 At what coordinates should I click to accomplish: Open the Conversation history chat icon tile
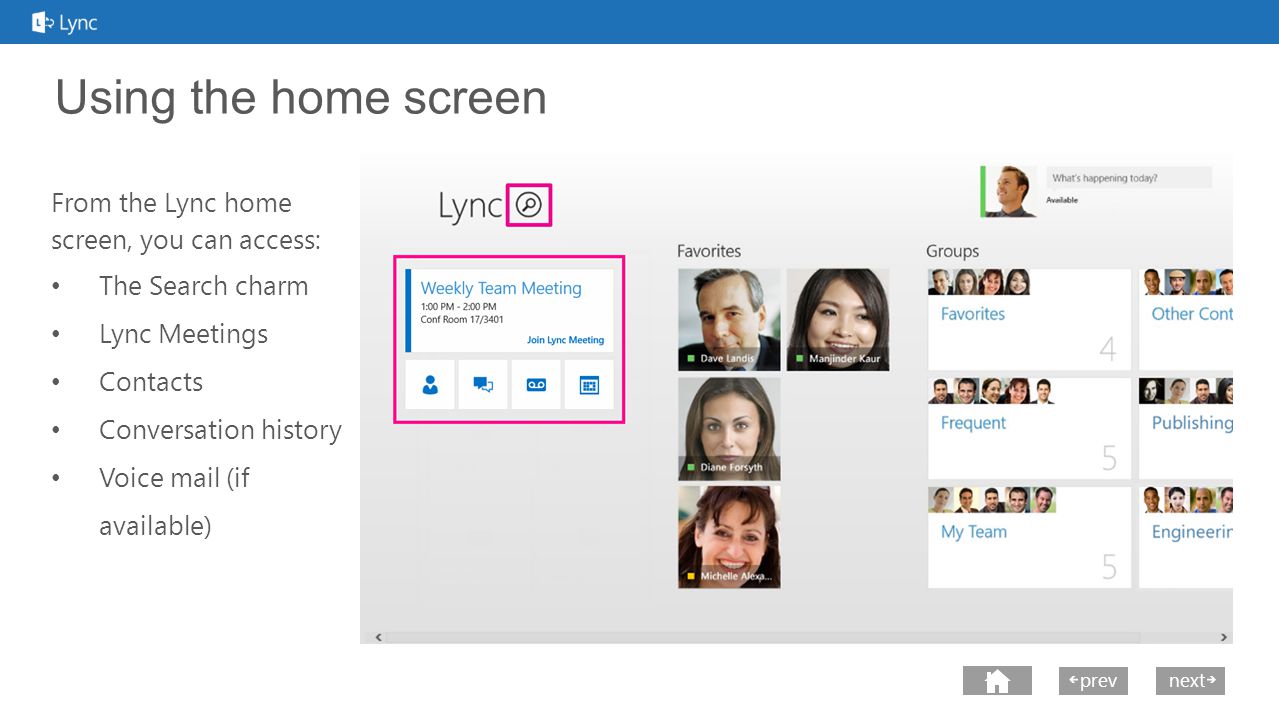click(483, 385)
